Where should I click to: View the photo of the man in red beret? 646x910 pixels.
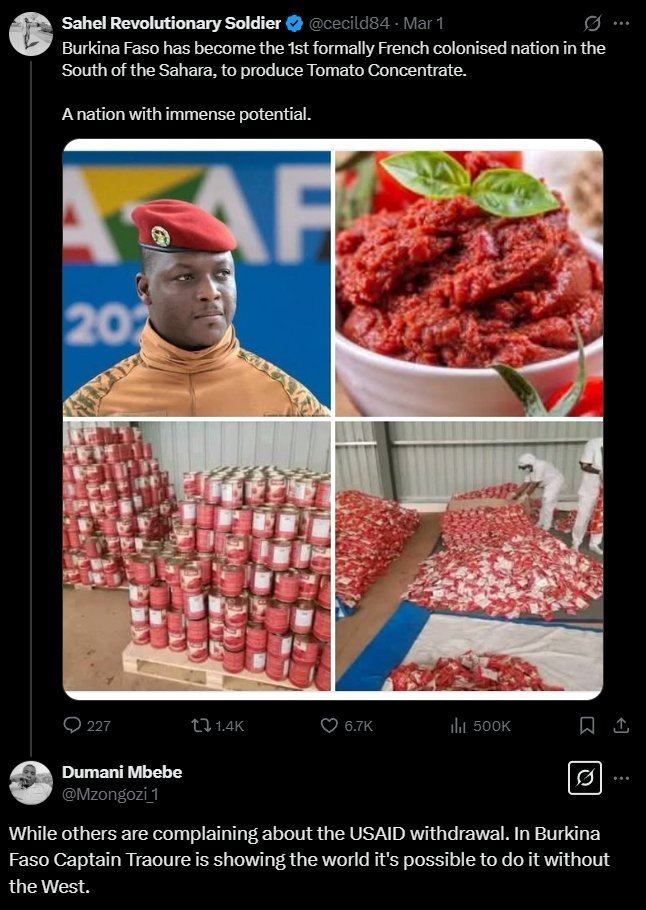tap(197, 284)
